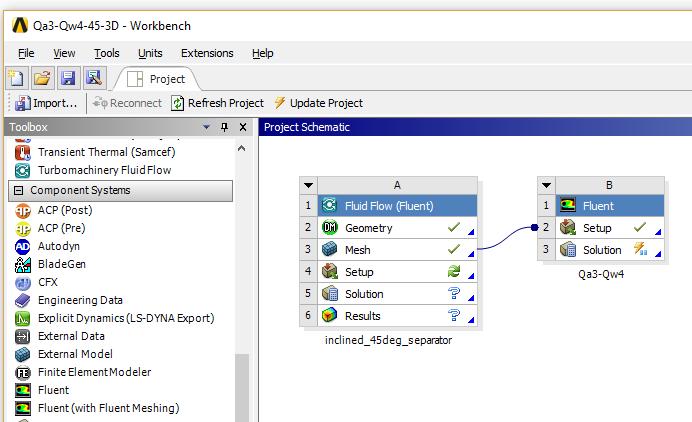Click system A Setup refresh-required status icon
The height and width of the screenshot is (422, 692).
tap(454, 271)
